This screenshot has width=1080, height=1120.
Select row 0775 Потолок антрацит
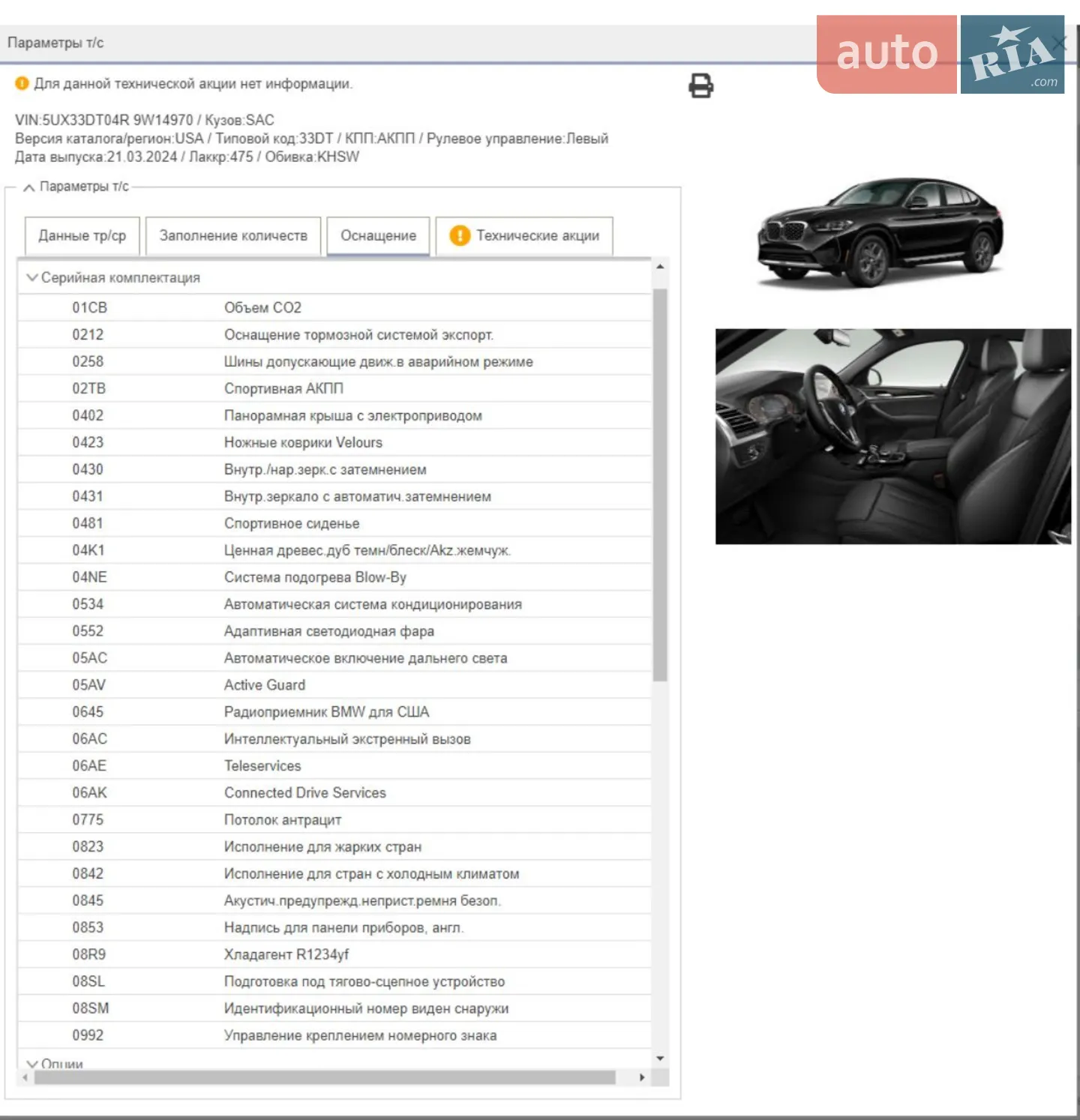point(334,820)
